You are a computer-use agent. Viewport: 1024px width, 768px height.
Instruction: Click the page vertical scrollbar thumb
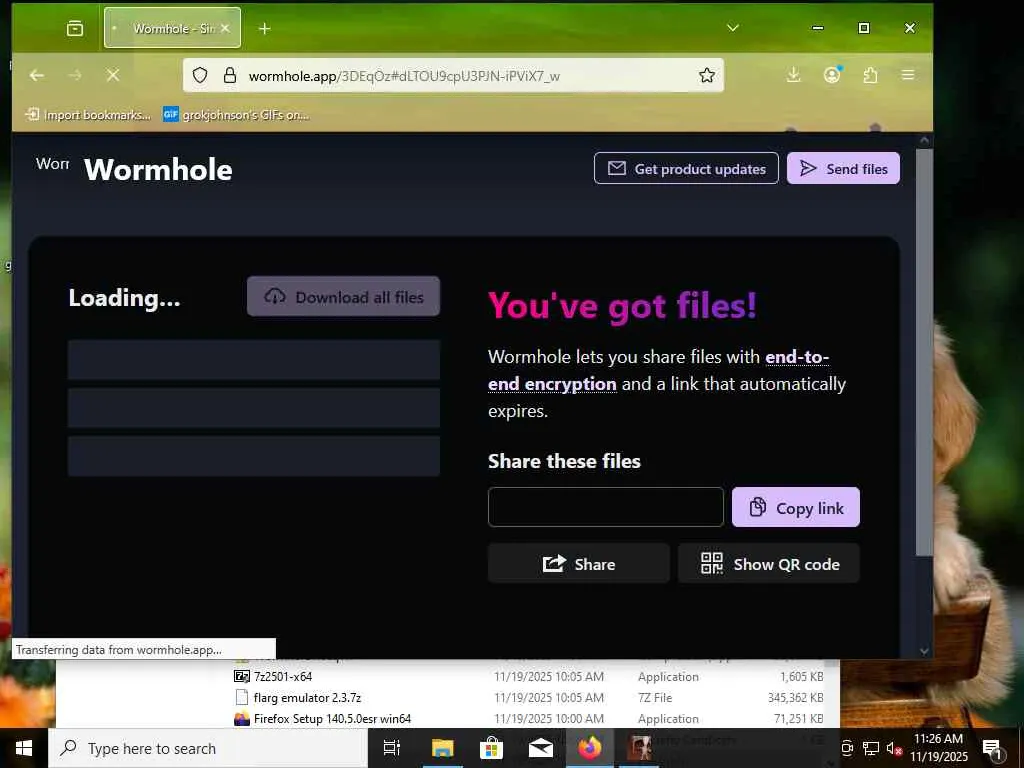pyautogui.click(x=924, y=353)
